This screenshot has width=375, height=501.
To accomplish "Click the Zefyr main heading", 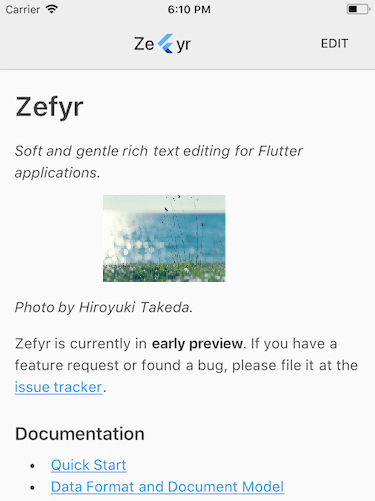I will [49, 107].
